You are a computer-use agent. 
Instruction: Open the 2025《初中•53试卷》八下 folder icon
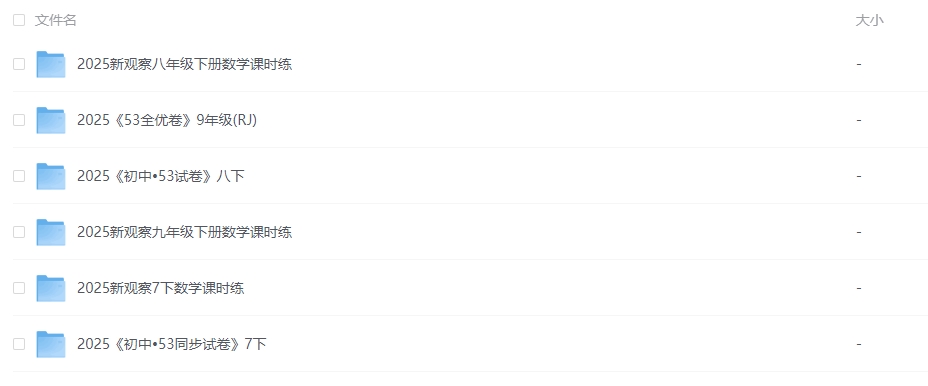point(51,176)
